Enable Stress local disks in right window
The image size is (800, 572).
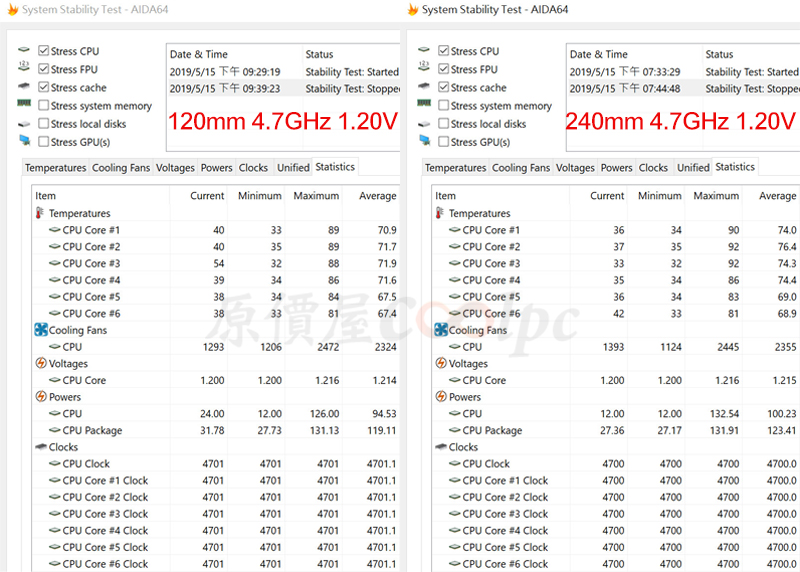click(444, 123)
